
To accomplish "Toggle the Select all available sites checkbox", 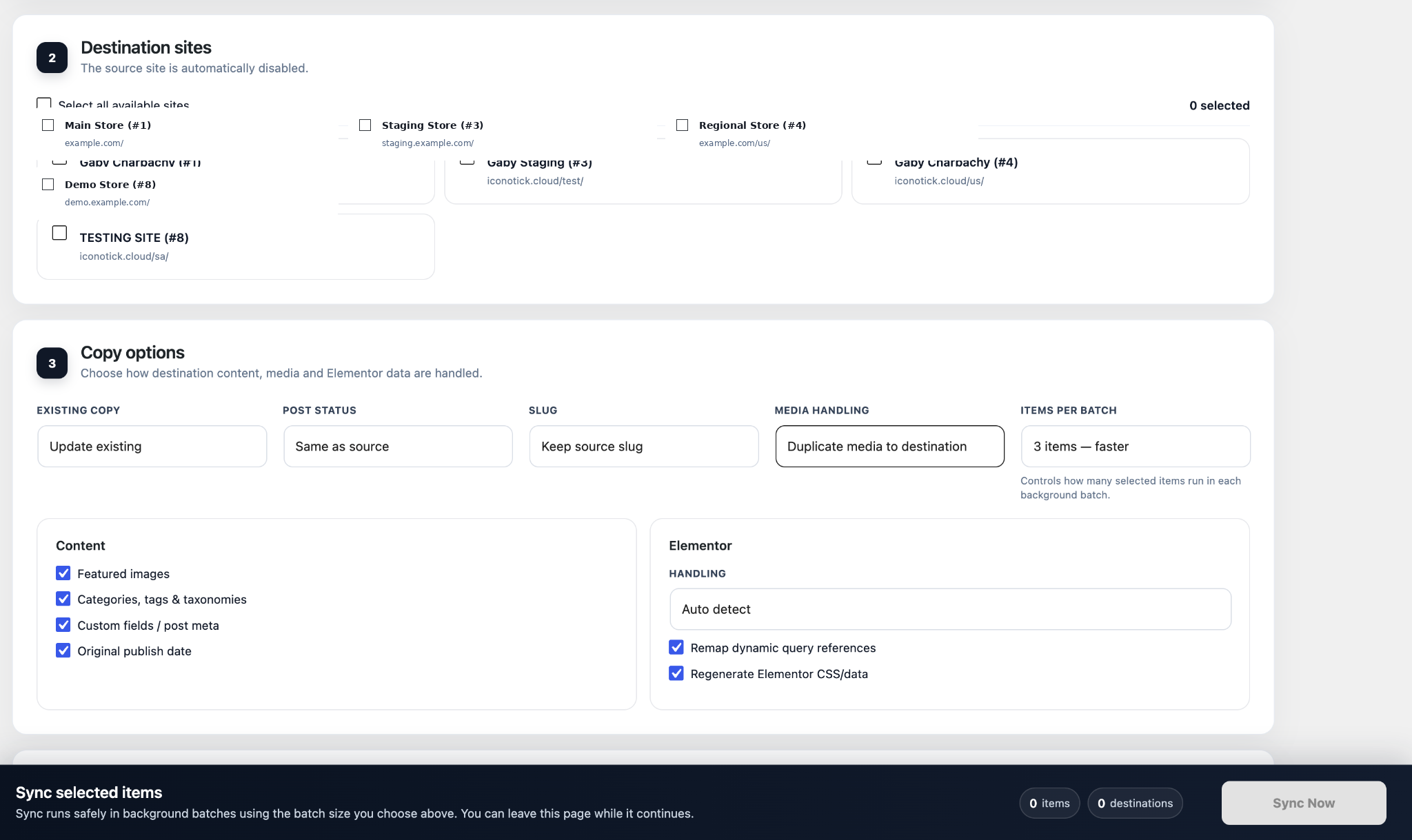I will click(43, 103).
